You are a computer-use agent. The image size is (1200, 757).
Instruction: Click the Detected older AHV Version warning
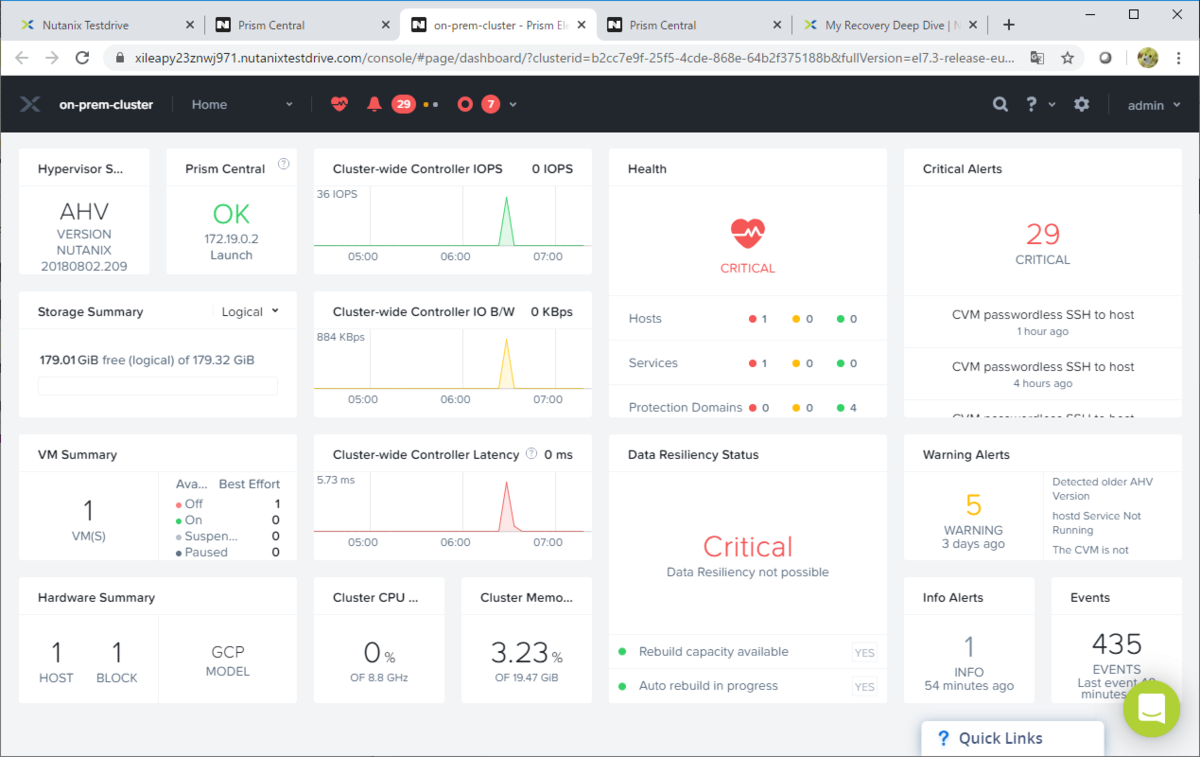point(1102,489)
